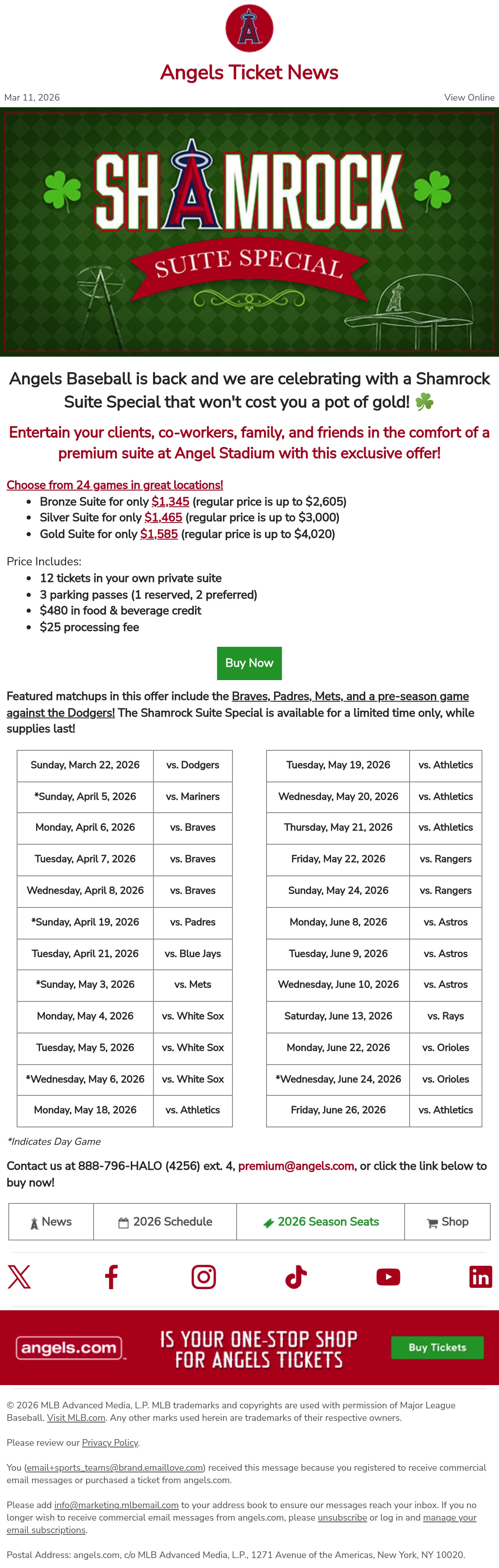The image size is (499, 1568).
Task: Open the X (Twitter) social icon
Action: (19, 1277)
